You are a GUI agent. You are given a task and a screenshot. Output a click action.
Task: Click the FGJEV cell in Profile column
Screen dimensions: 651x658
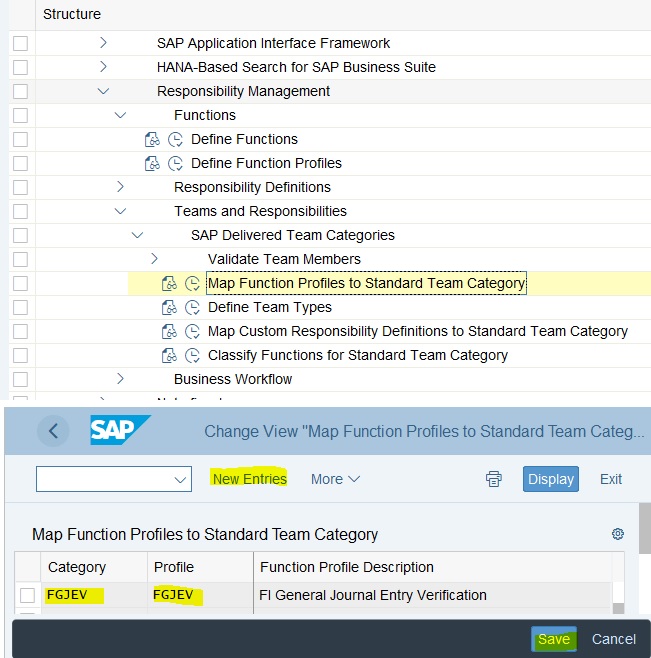coord(201,595)
